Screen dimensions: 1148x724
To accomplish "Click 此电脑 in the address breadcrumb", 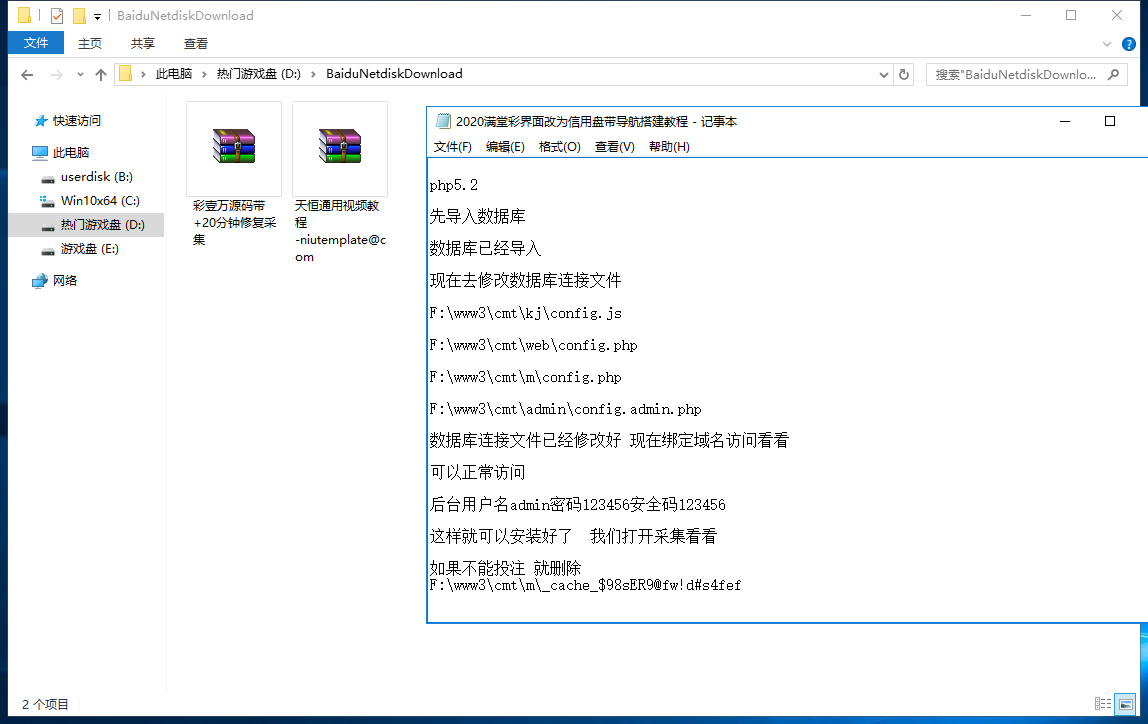I will coord(174,74).
